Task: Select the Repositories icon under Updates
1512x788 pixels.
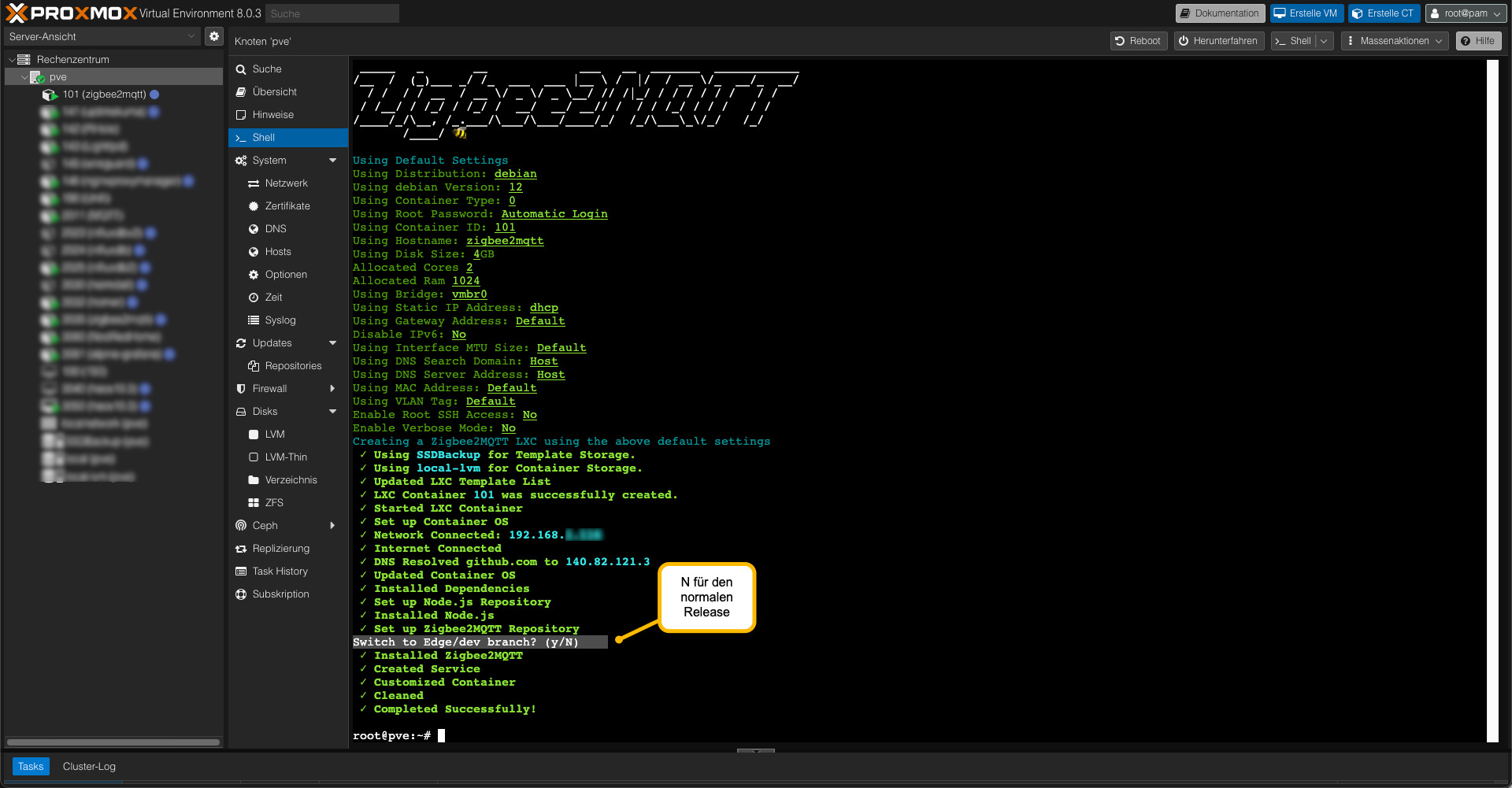Action: tap(253, 365)
